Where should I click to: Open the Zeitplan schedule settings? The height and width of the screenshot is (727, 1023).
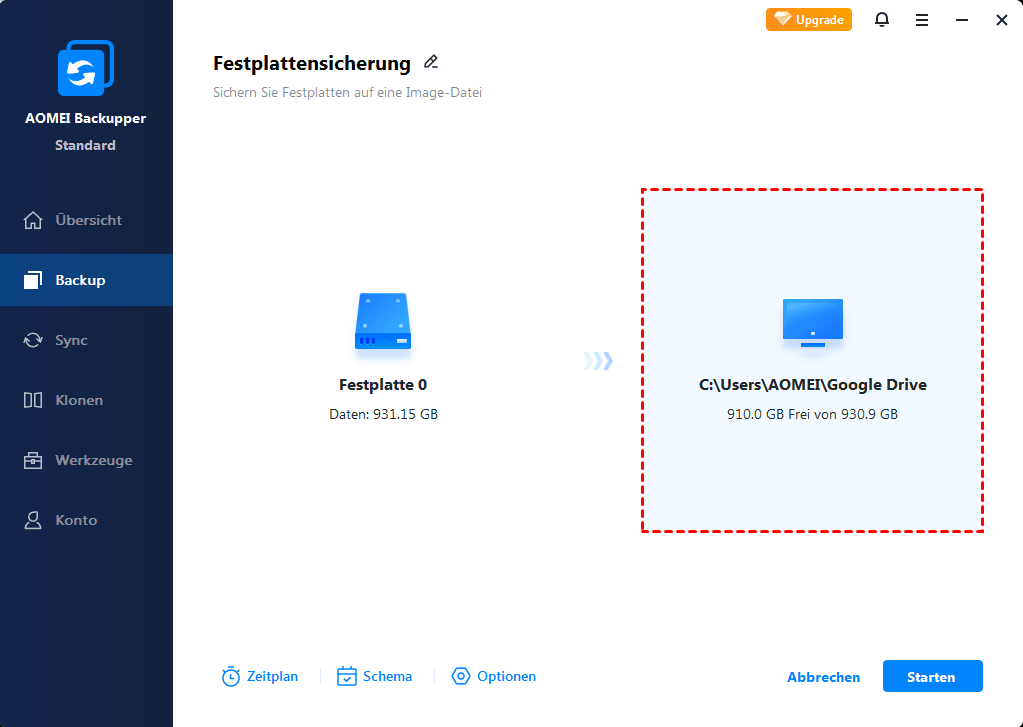260,677
